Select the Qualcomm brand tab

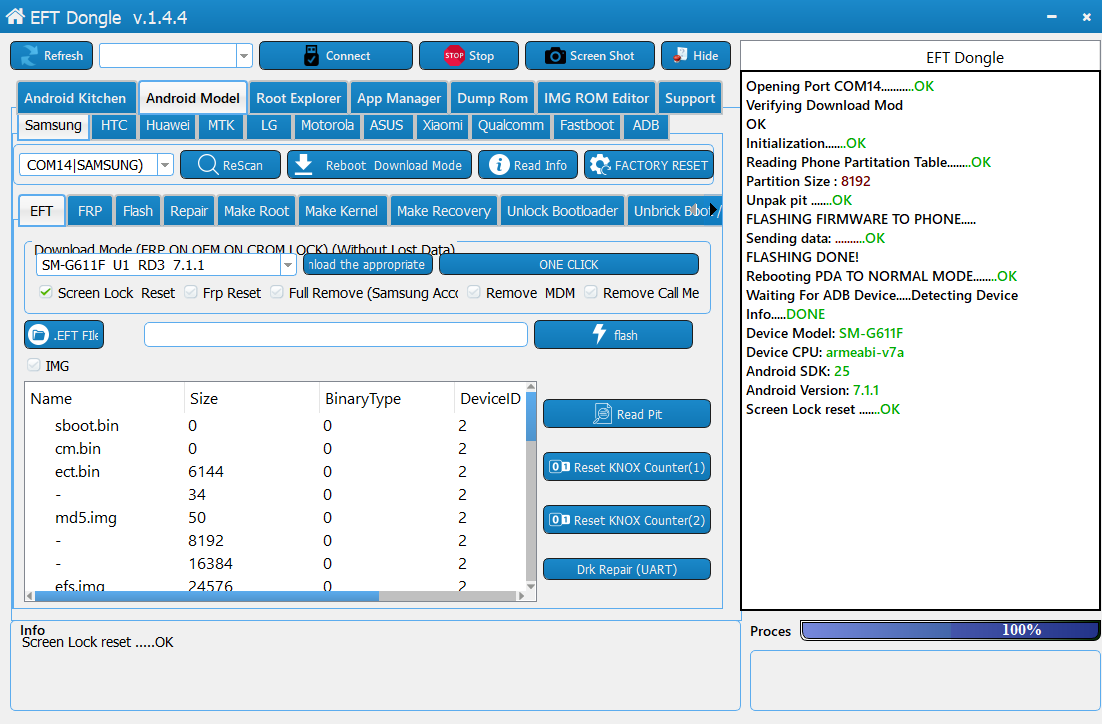(x=511, y=125)
